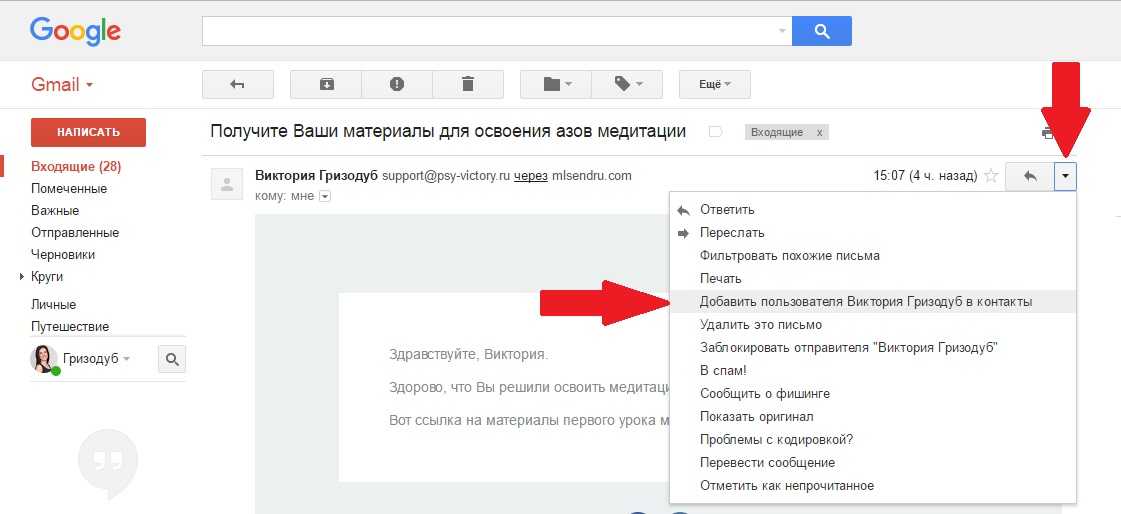Image resolution: width=1121 pixels, height=514 pixels.
Task: Click the mlsendru.com sender domain text
Action: (591, 175)
